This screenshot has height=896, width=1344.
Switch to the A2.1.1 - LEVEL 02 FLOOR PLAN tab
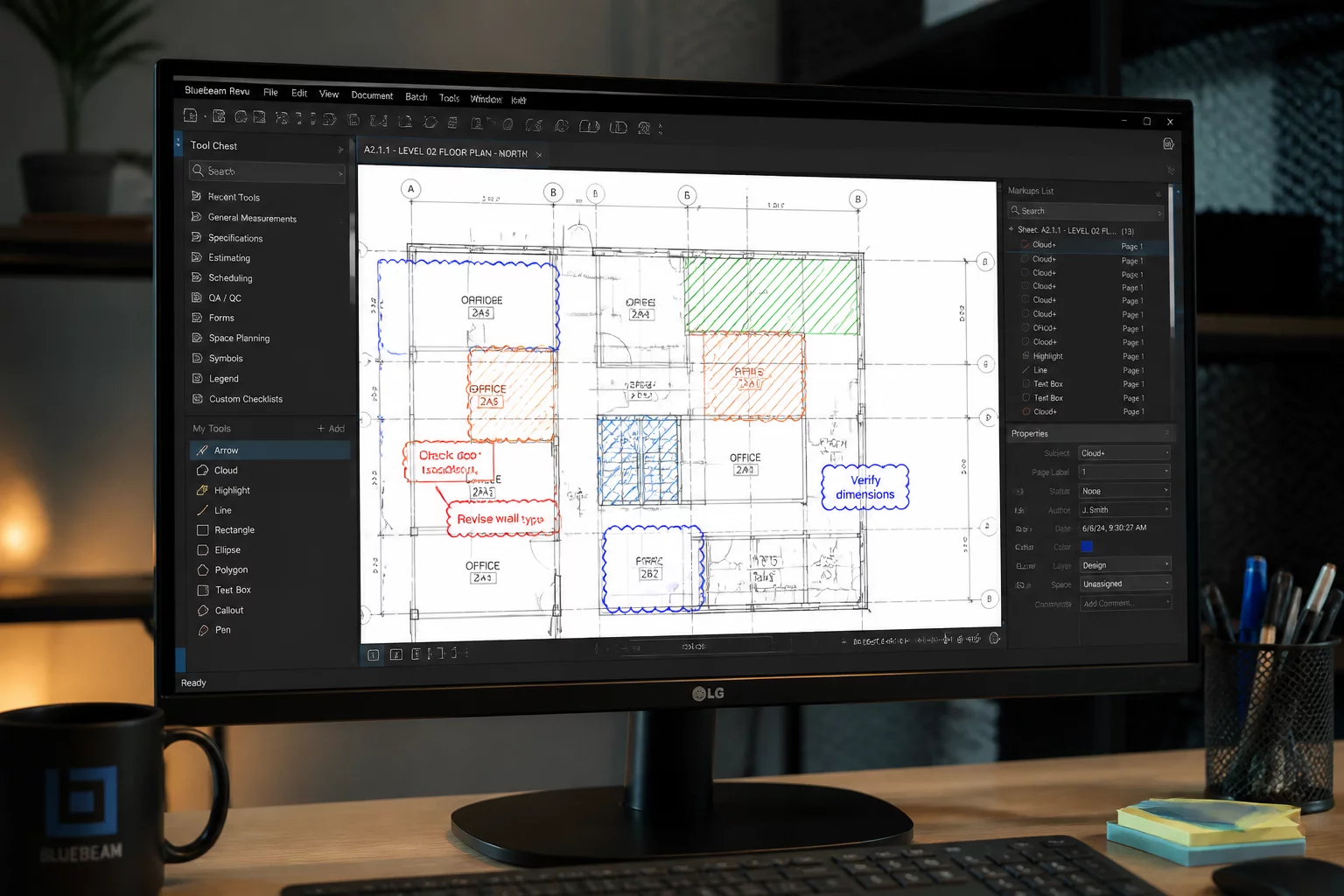(445, 151)
